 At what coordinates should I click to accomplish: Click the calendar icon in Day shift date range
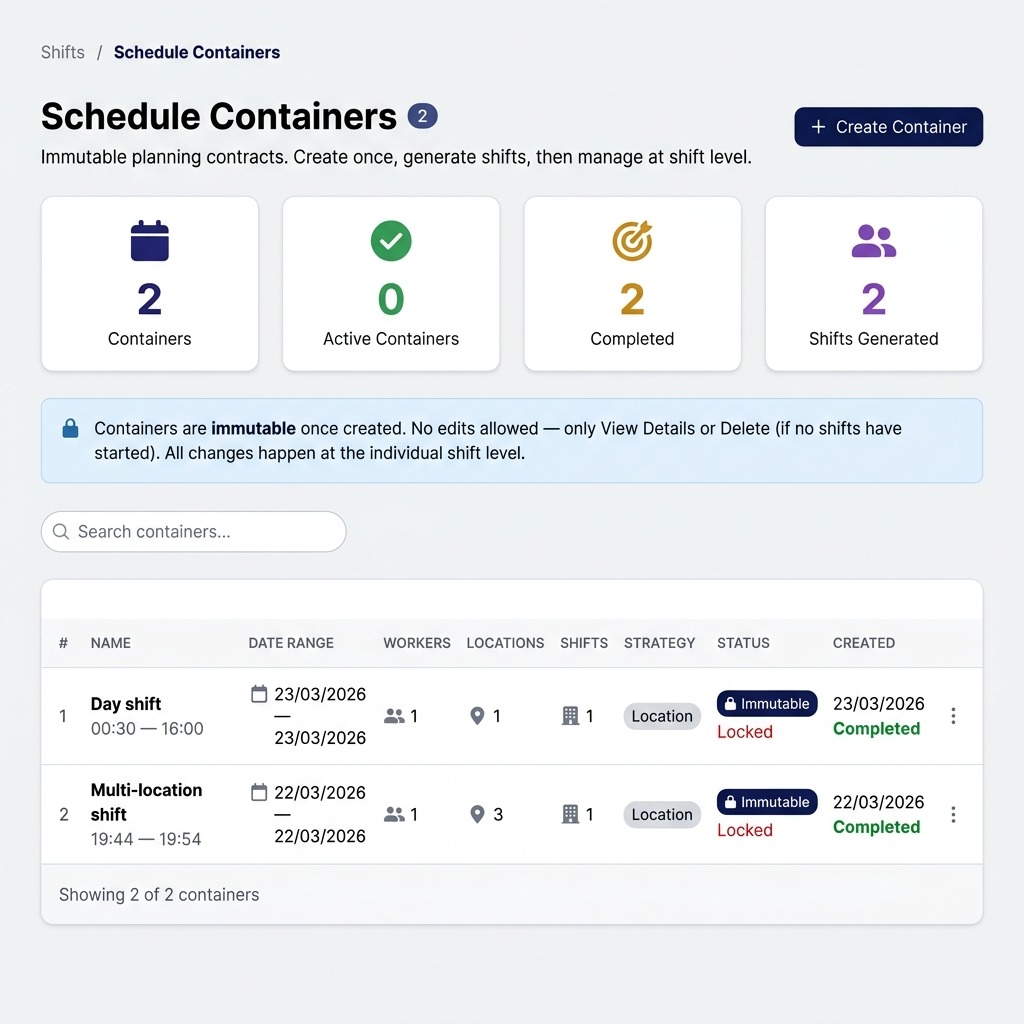point(257,693)
